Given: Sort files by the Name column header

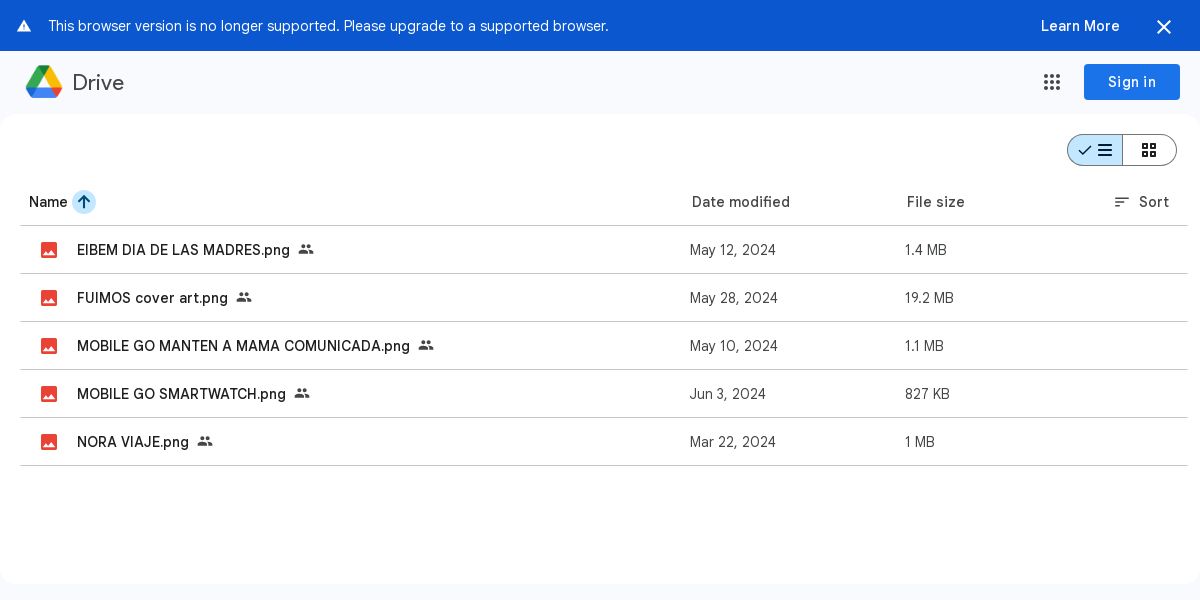Looking at the screenshot, I should click(48, 202).
